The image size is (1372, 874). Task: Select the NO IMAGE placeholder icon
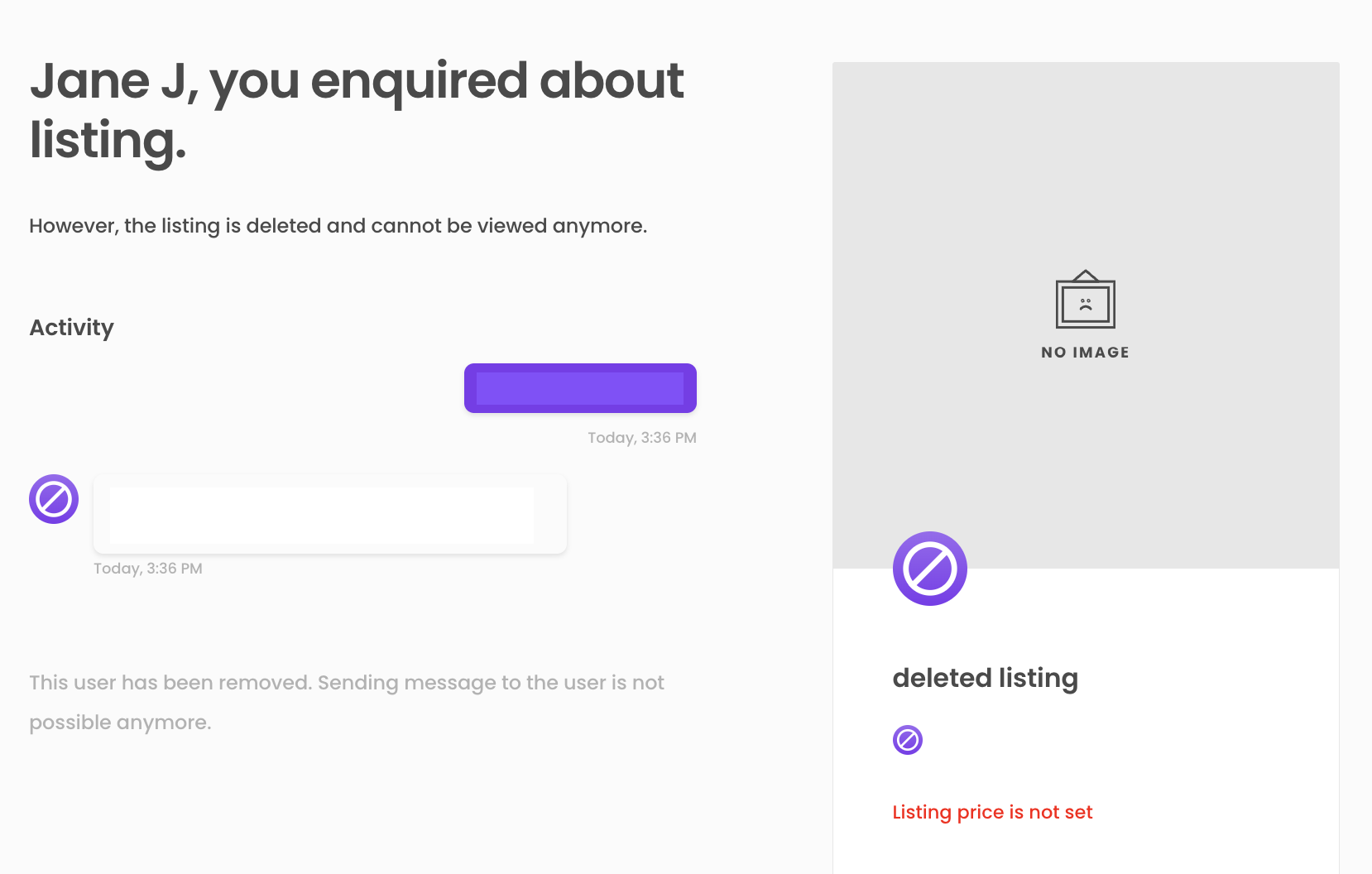coord(1085,351)
